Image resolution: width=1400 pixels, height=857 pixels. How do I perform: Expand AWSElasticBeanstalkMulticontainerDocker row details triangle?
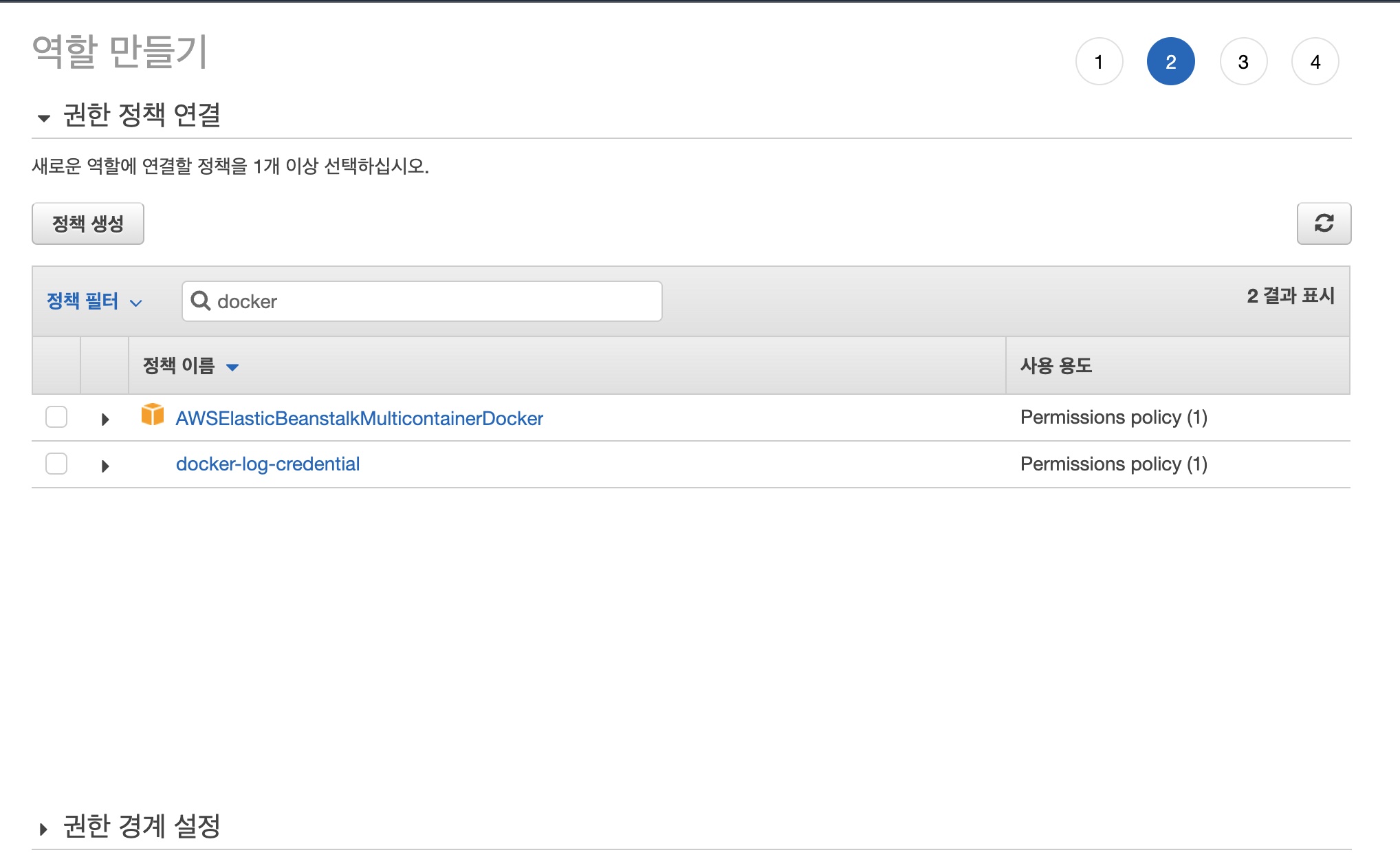[x=105, y=419]
